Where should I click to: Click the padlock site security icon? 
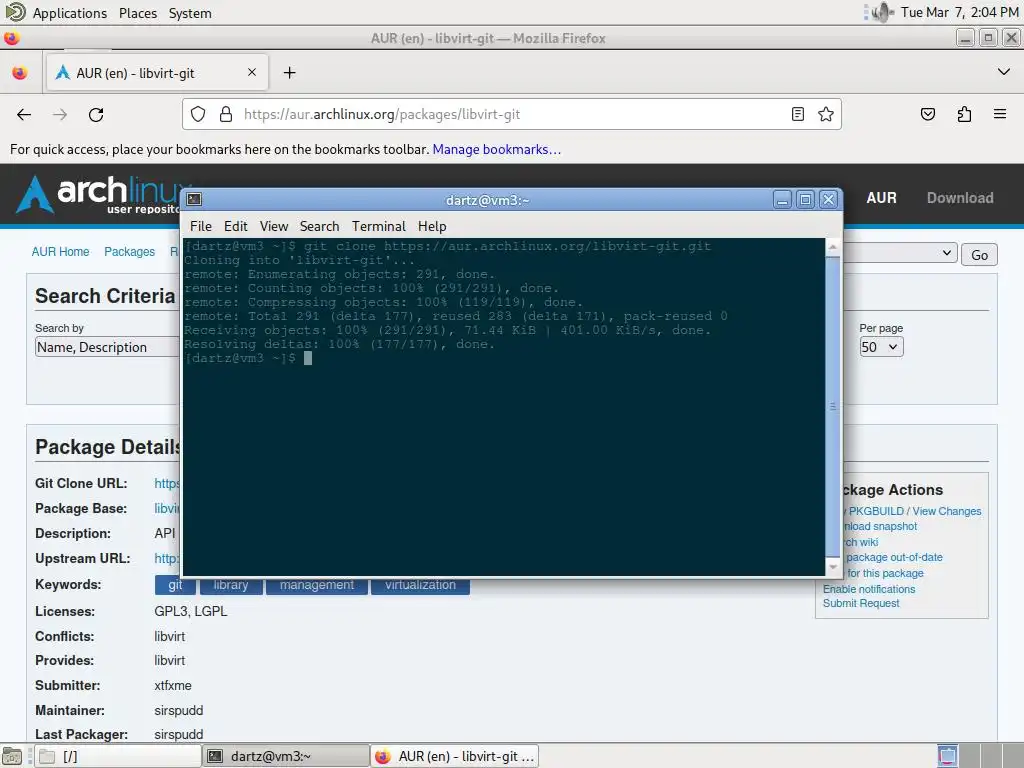[x=226, y=114]
